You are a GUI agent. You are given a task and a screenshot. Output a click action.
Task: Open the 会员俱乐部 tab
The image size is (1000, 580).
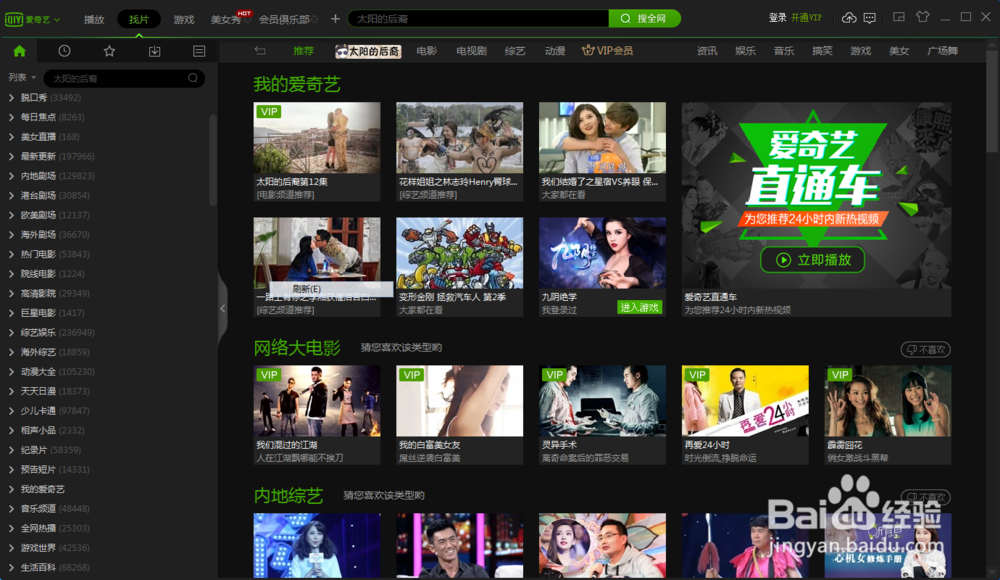(284, 19)
